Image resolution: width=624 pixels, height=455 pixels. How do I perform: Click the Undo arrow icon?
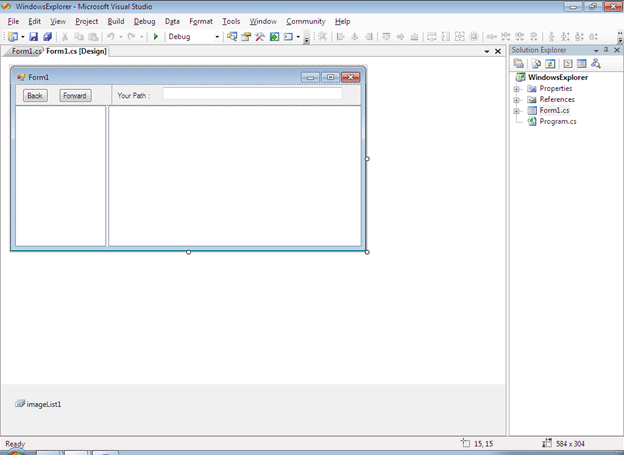pyautogui.click(x=111, y=37)
